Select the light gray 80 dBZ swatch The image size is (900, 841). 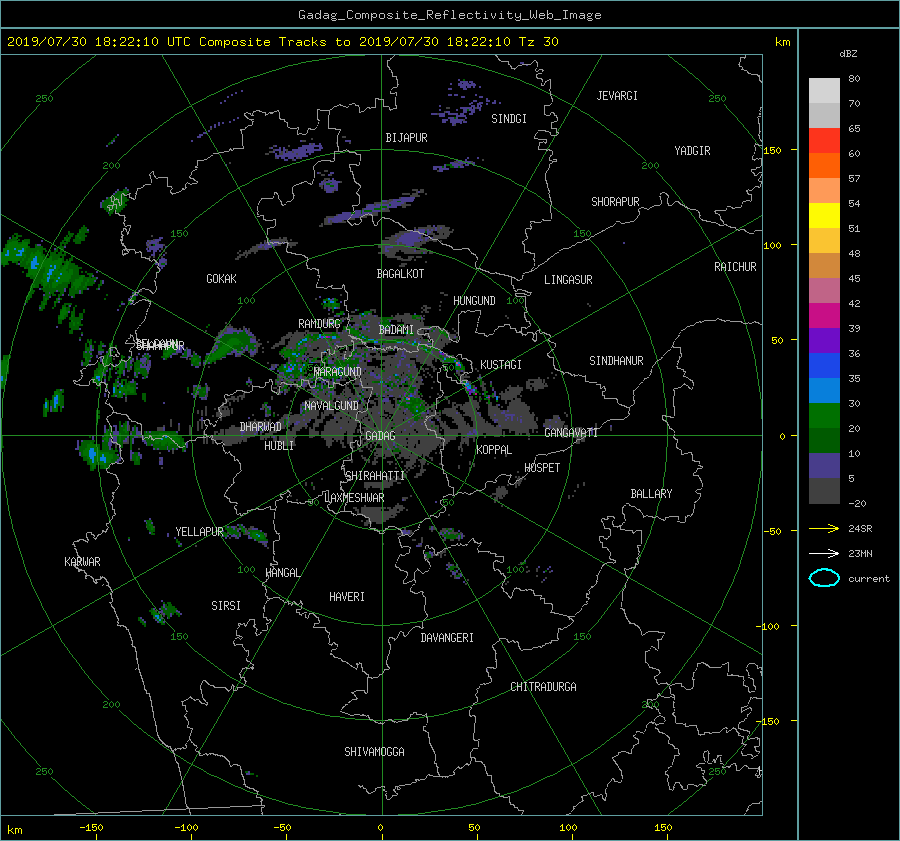pyautogui.click(x=824, y=90)
